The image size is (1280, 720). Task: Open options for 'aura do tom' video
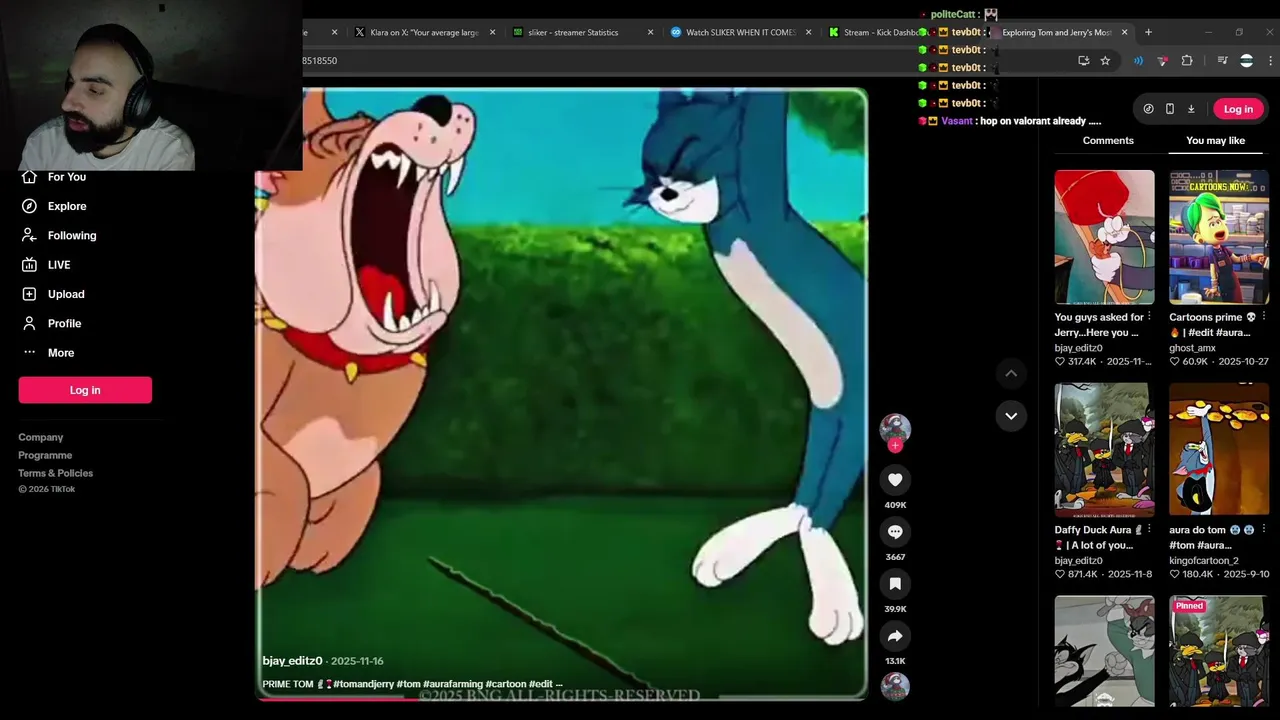[x=1264, y=530]
